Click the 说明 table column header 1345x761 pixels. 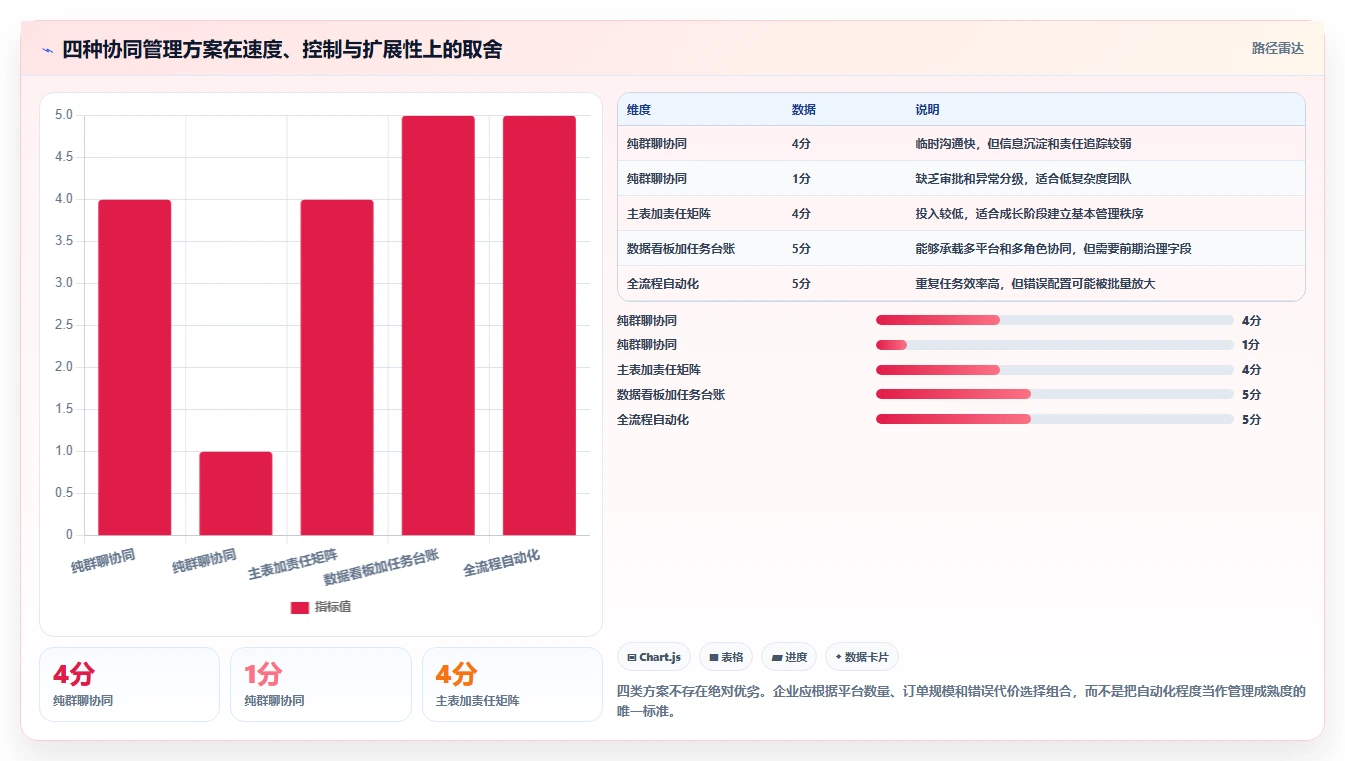coord(928,110)
